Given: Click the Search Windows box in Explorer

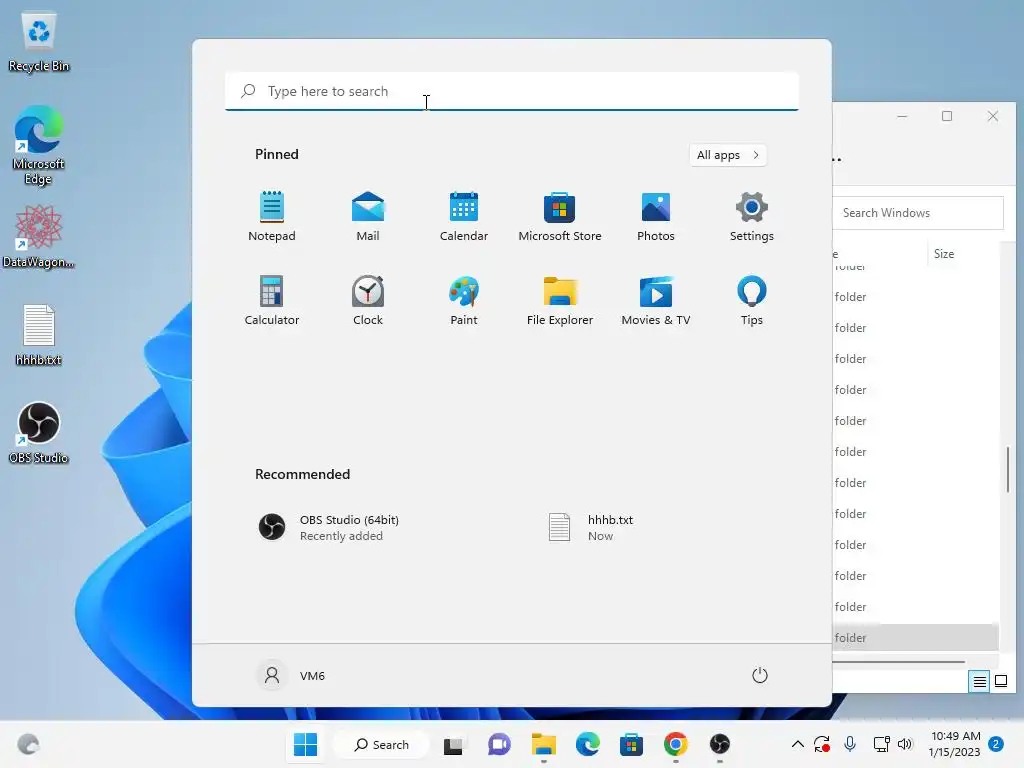Looking at the screenshot, I should tap(918, 213).
